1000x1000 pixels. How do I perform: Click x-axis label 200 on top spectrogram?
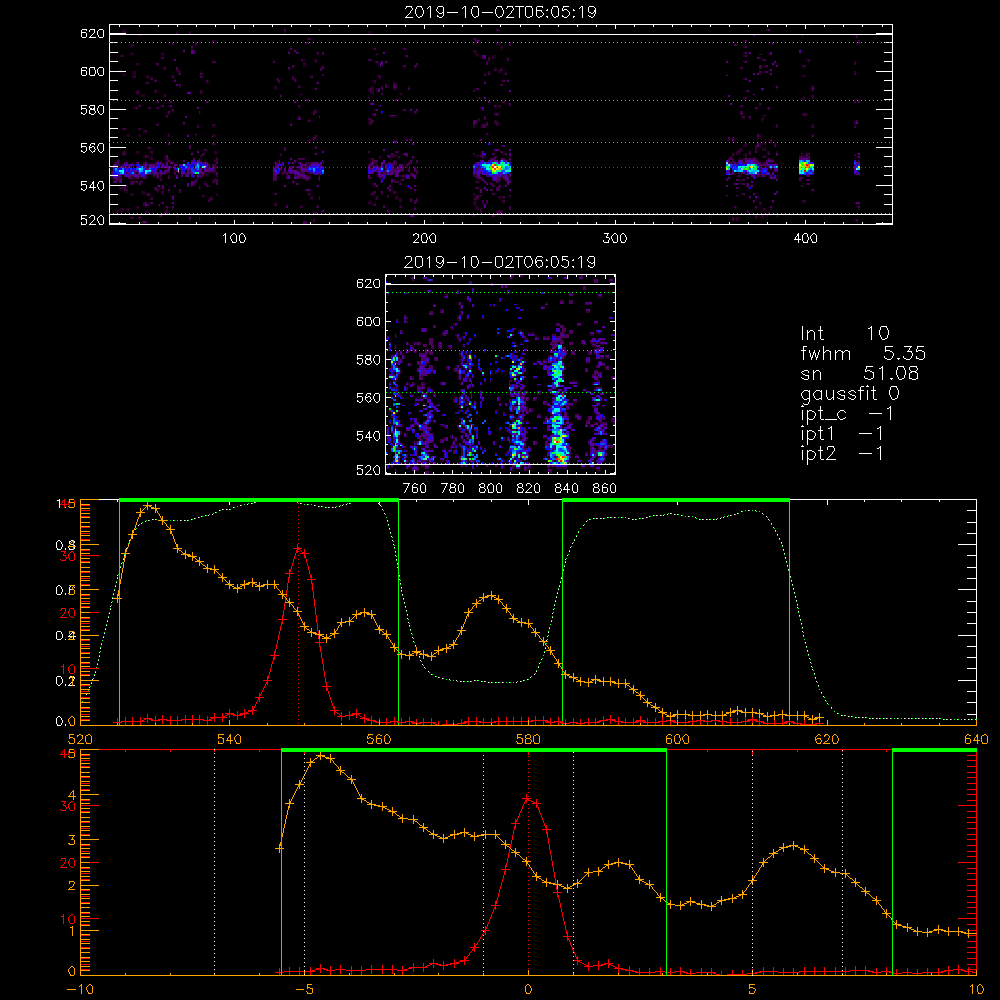tap(424, 239)
